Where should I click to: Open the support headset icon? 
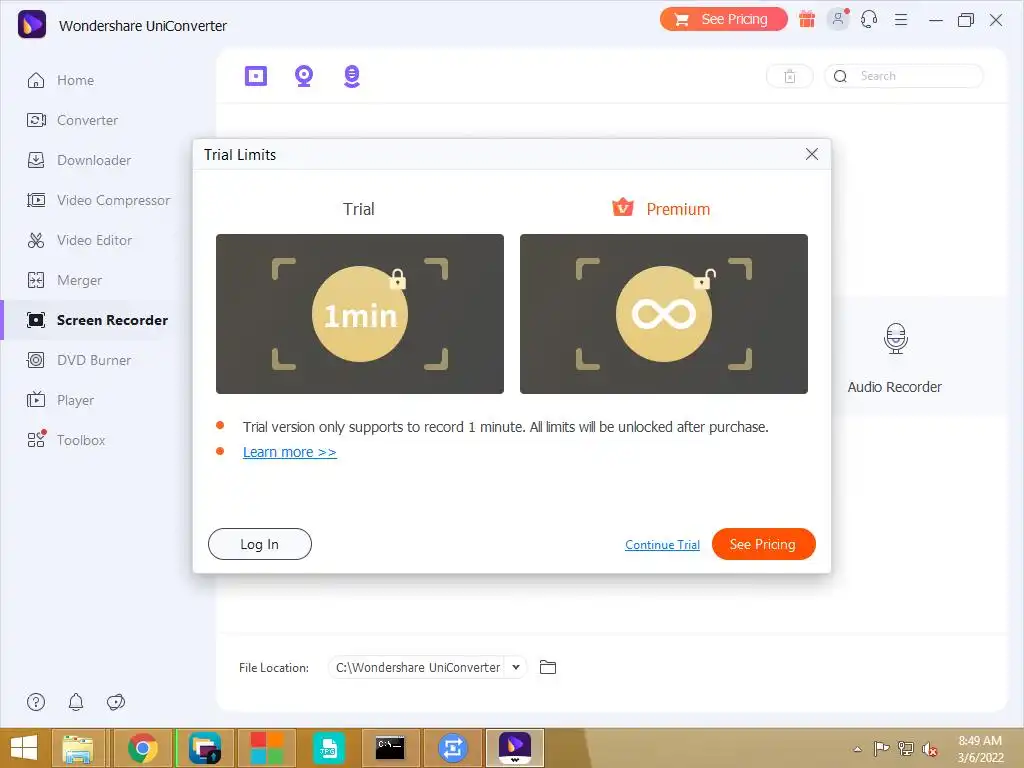[x=869, y=20]
